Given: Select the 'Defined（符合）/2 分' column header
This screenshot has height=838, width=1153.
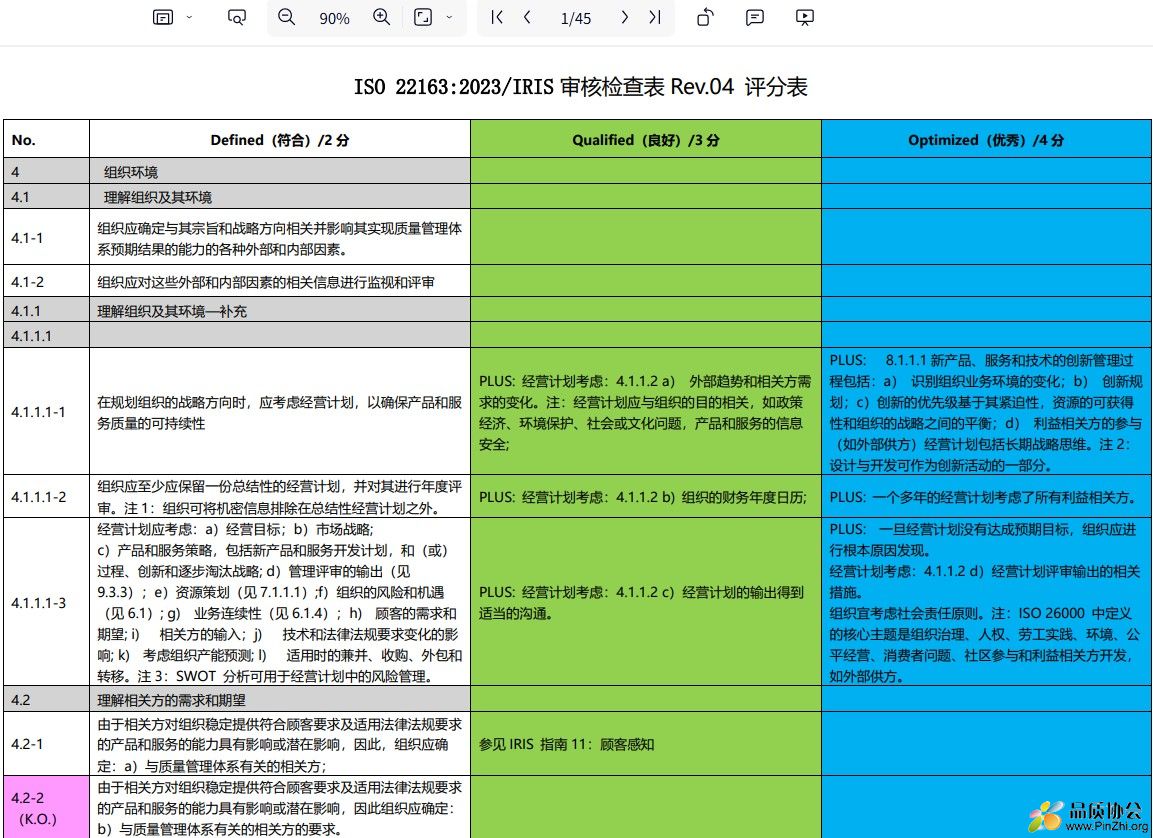Looking at the screenshot, I should pyautogui.click(x=279, y=140).
